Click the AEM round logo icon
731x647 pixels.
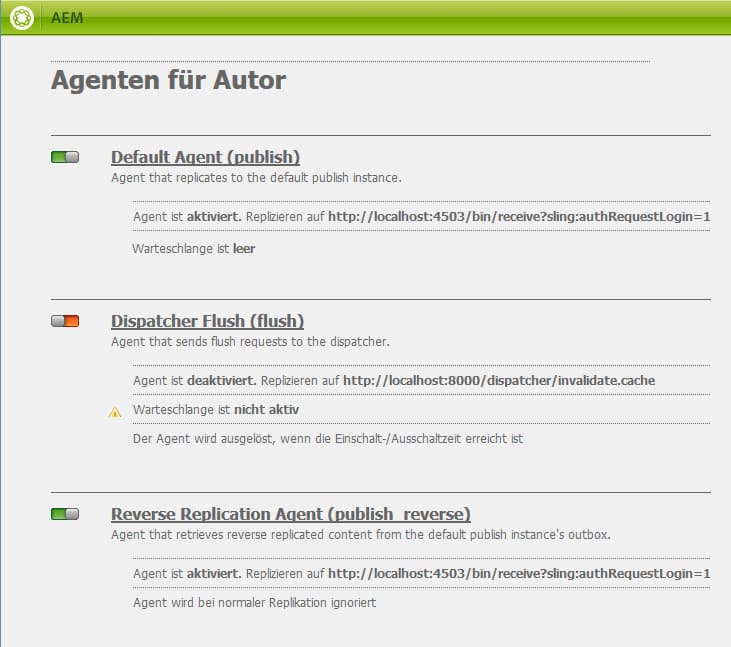point(22,18)
